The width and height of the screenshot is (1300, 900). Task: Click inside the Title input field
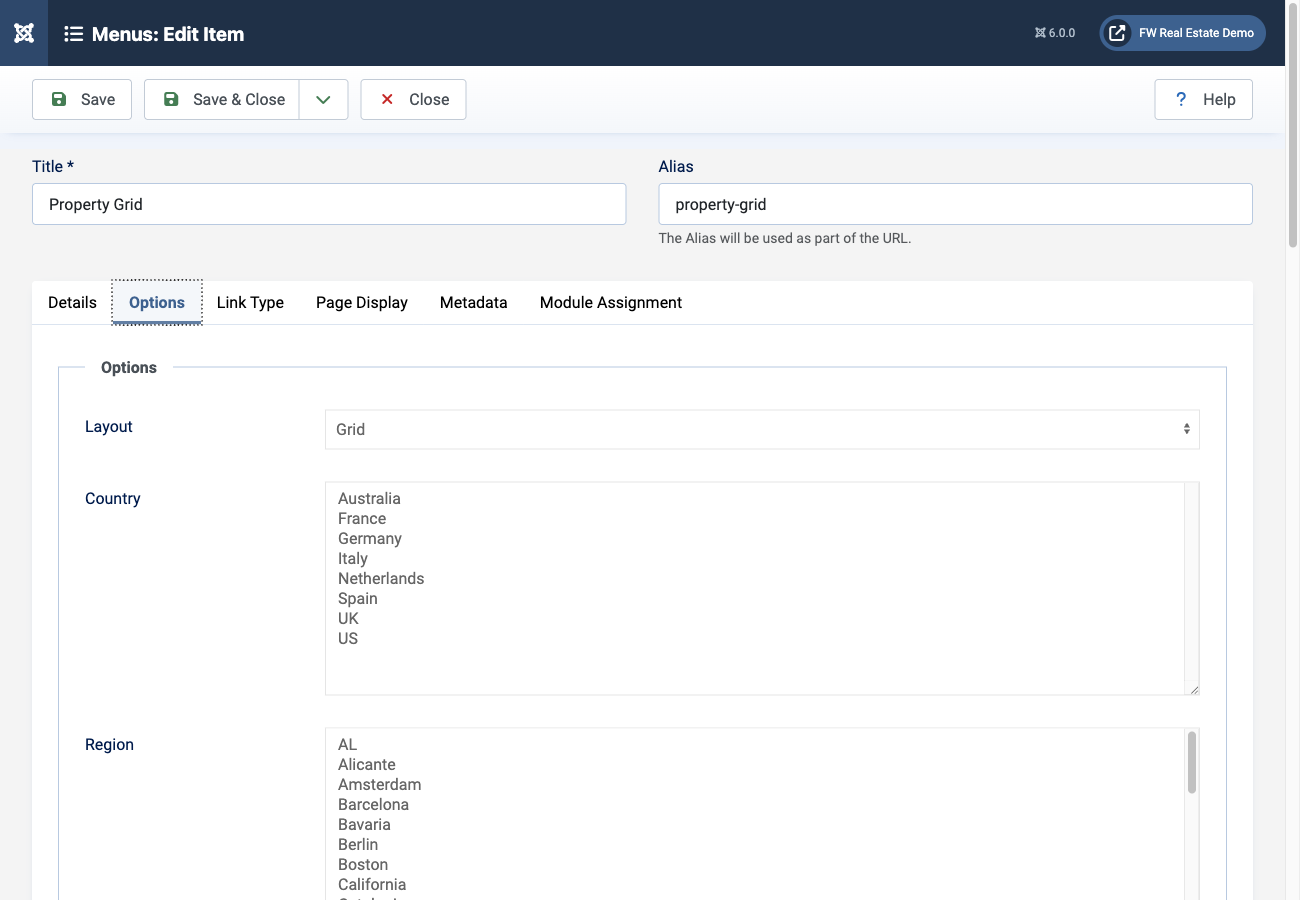click(x=329, y=204)
